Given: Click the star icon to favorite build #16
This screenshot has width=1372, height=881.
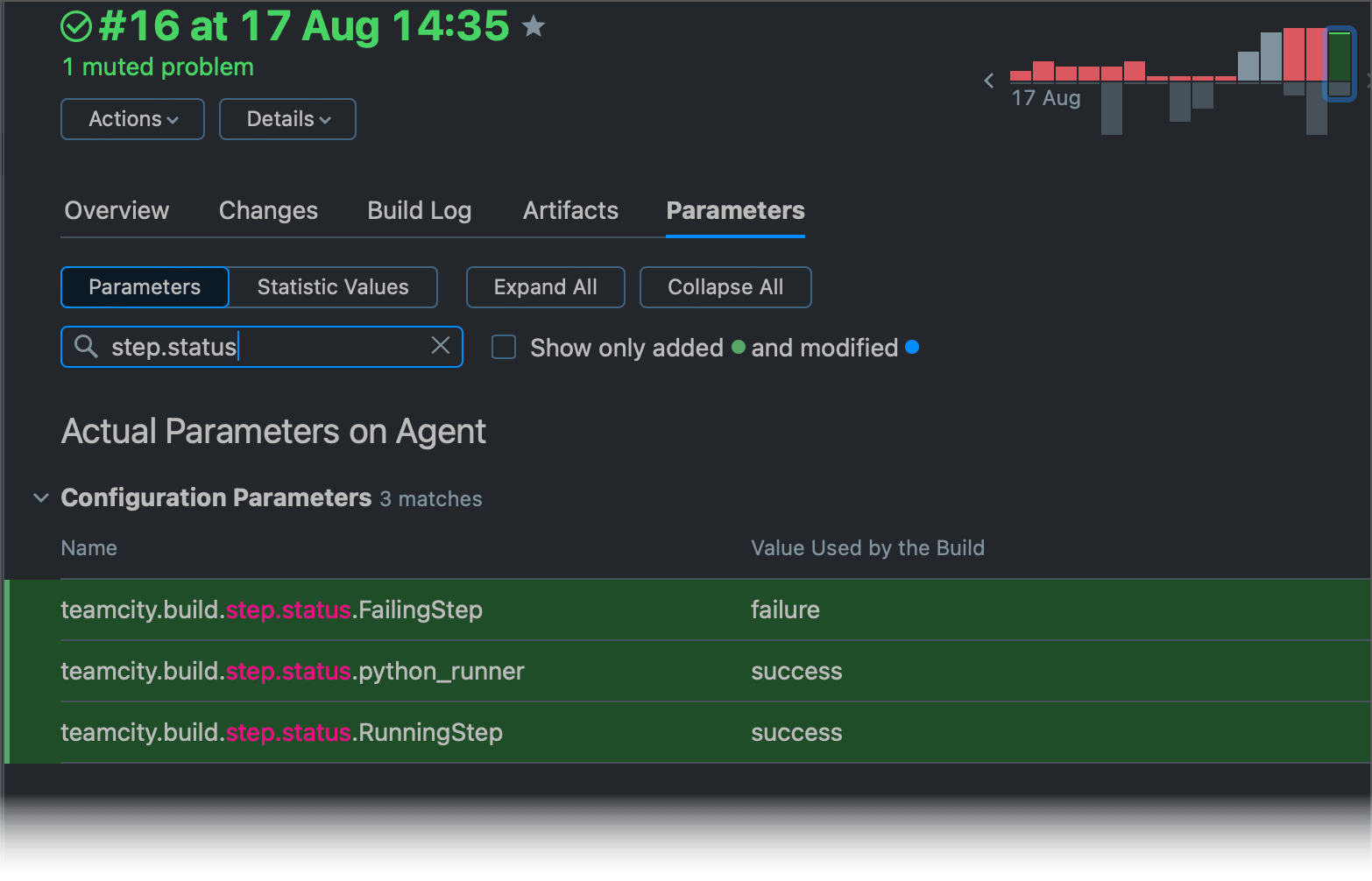Looking at the screenshot, I should point(533,27).
